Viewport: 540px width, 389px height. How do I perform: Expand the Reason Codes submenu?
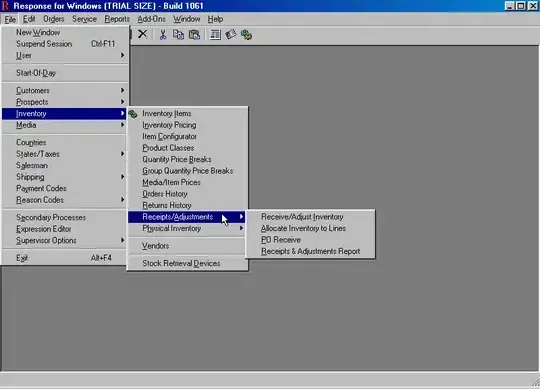[x=65, y=200]
